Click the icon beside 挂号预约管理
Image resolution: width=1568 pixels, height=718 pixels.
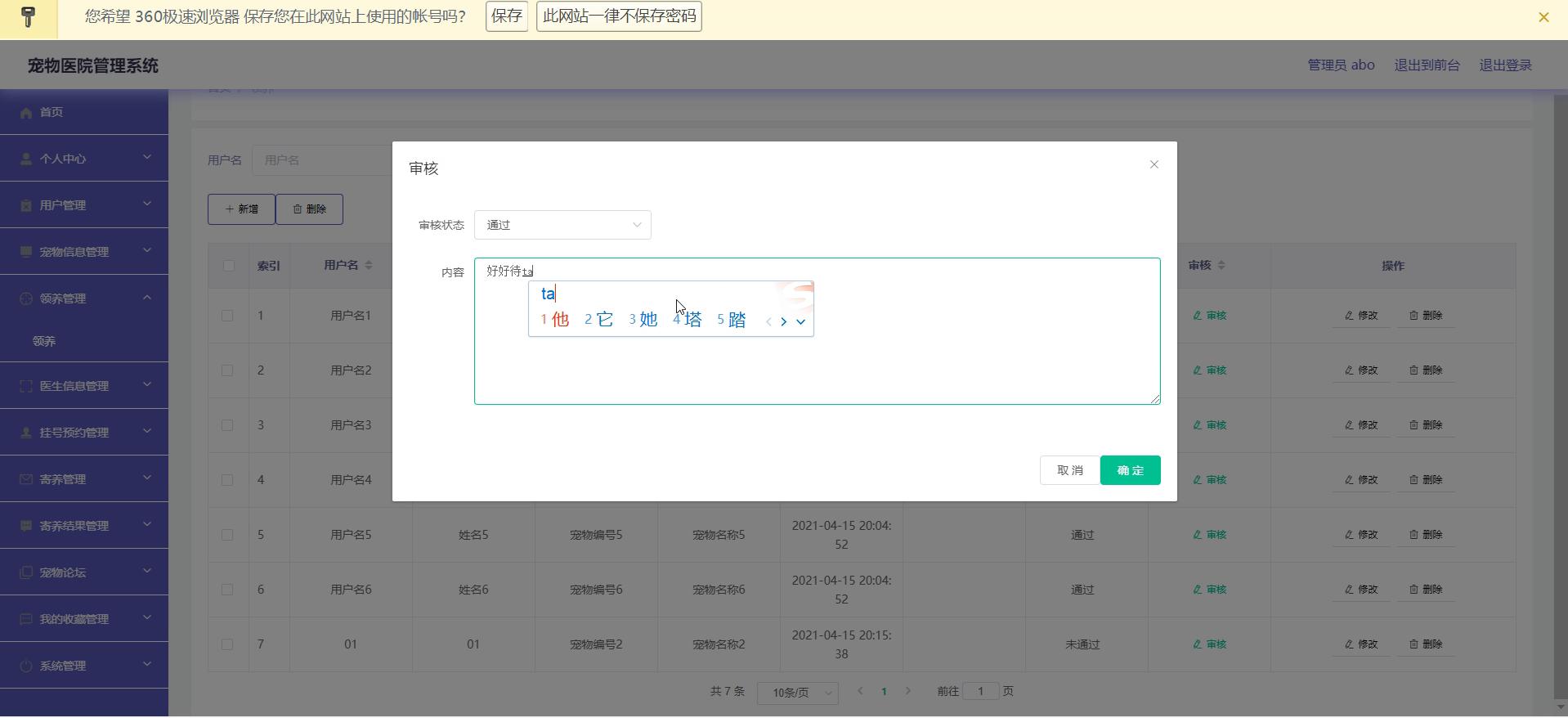coord(26,433)
